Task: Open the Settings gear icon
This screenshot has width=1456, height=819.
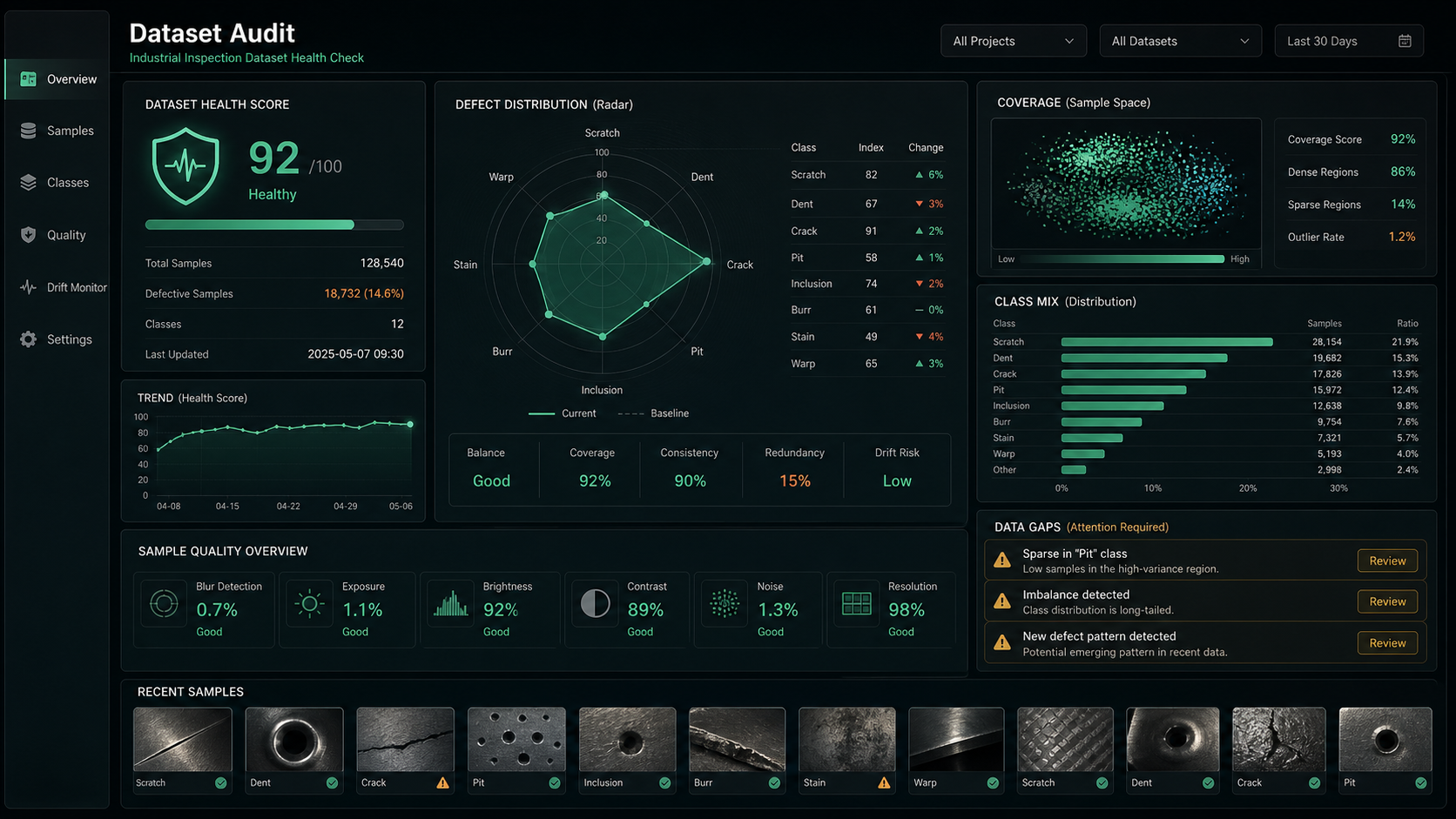Action: pos(28,339)
